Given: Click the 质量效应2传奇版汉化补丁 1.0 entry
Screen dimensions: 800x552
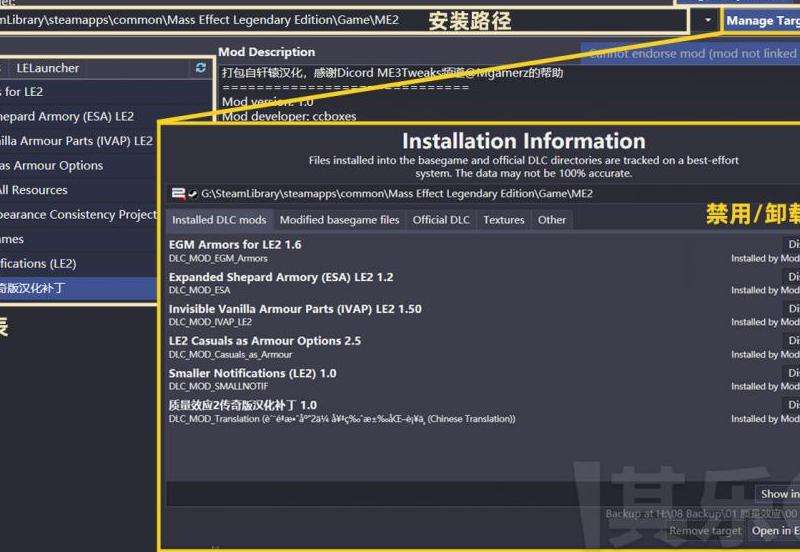Looking at the screenshot, I should pos(243,405).
